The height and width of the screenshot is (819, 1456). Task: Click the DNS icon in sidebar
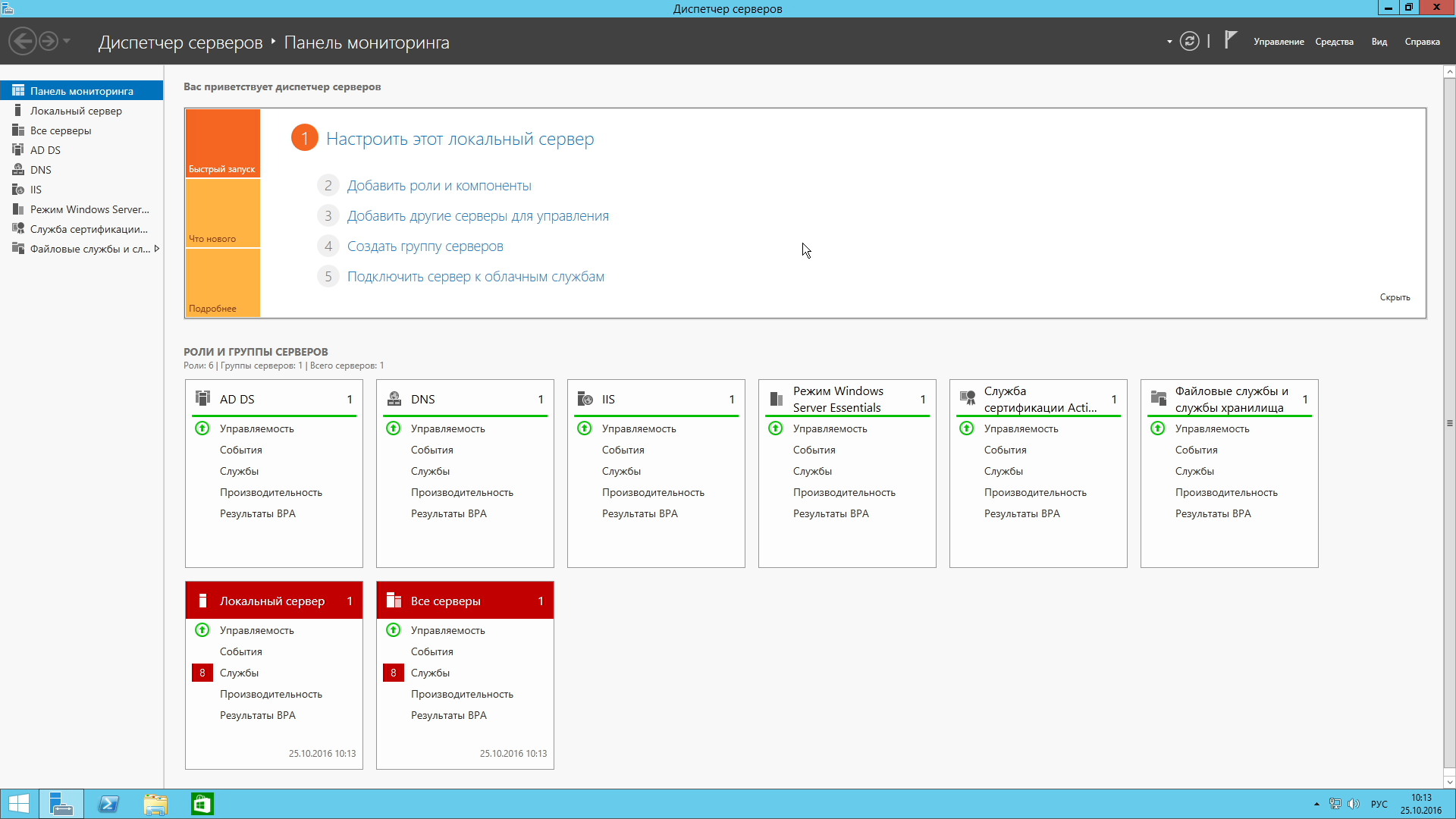coord(18,170)
